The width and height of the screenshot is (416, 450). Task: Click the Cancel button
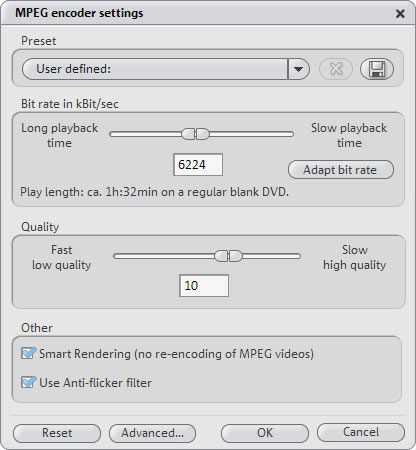pyautogui.click(x=361, y=432)
